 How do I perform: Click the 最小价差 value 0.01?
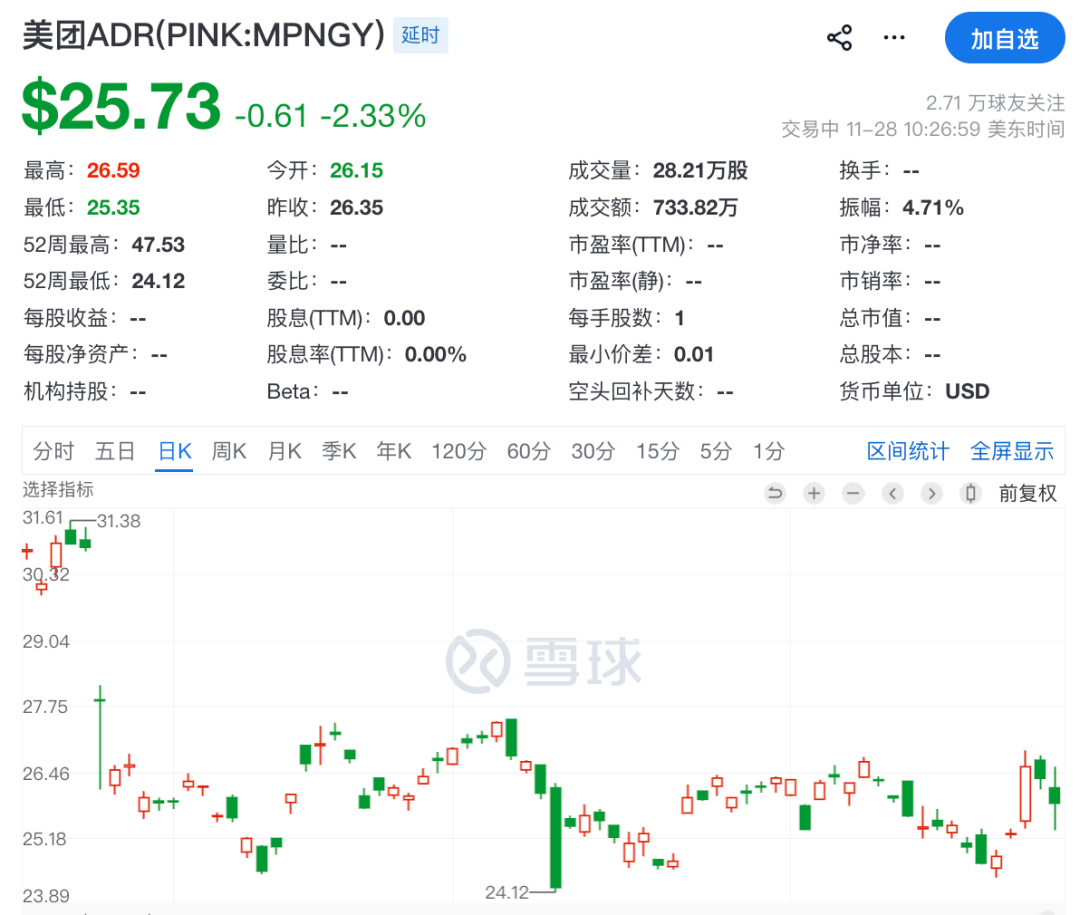pos(694,354)
